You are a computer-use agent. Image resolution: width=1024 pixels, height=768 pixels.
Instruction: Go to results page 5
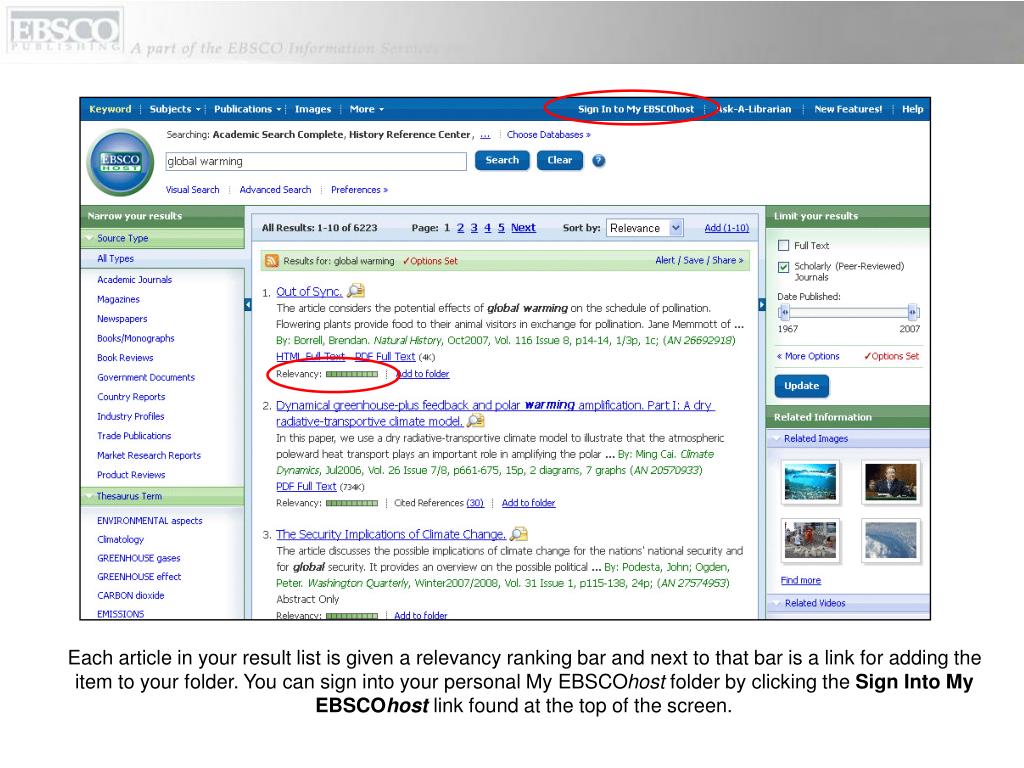click(x=501, y=228)
